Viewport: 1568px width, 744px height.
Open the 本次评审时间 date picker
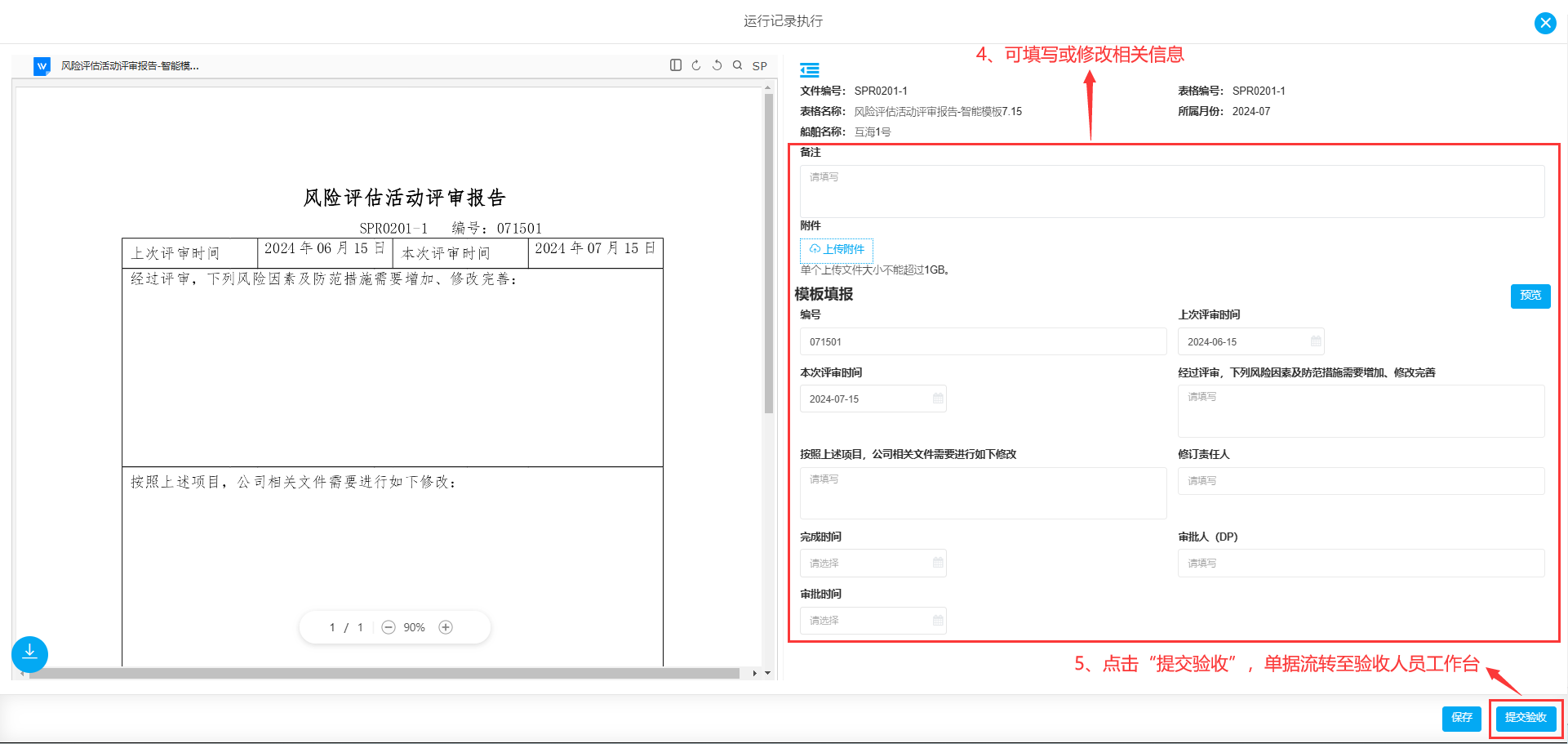coord(873,399)
